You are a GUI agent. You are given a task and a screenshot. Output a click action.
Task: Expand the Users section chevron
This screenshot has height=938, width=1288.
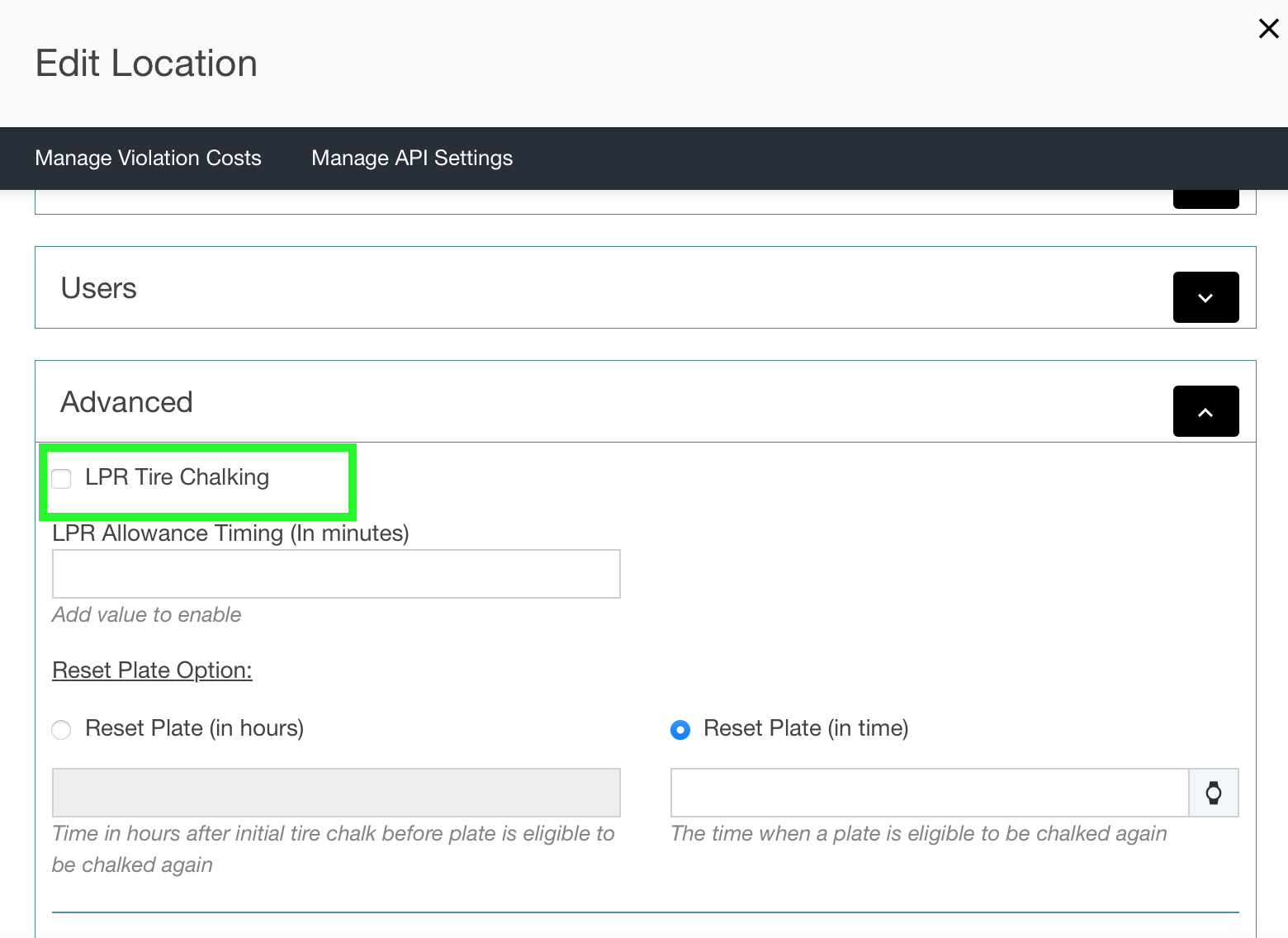1205,297
